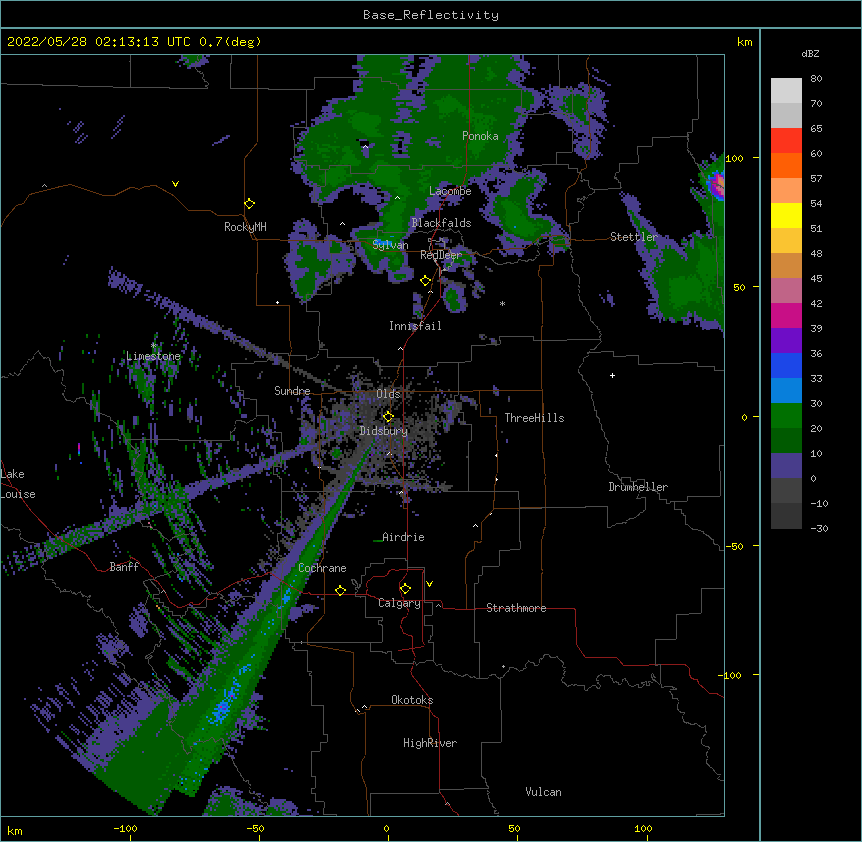Image resolution: width=862 pixels, height=842 pixels.
Task: Pick the red 60–65 dBZ legend color
Action: (x=786, y=141)
